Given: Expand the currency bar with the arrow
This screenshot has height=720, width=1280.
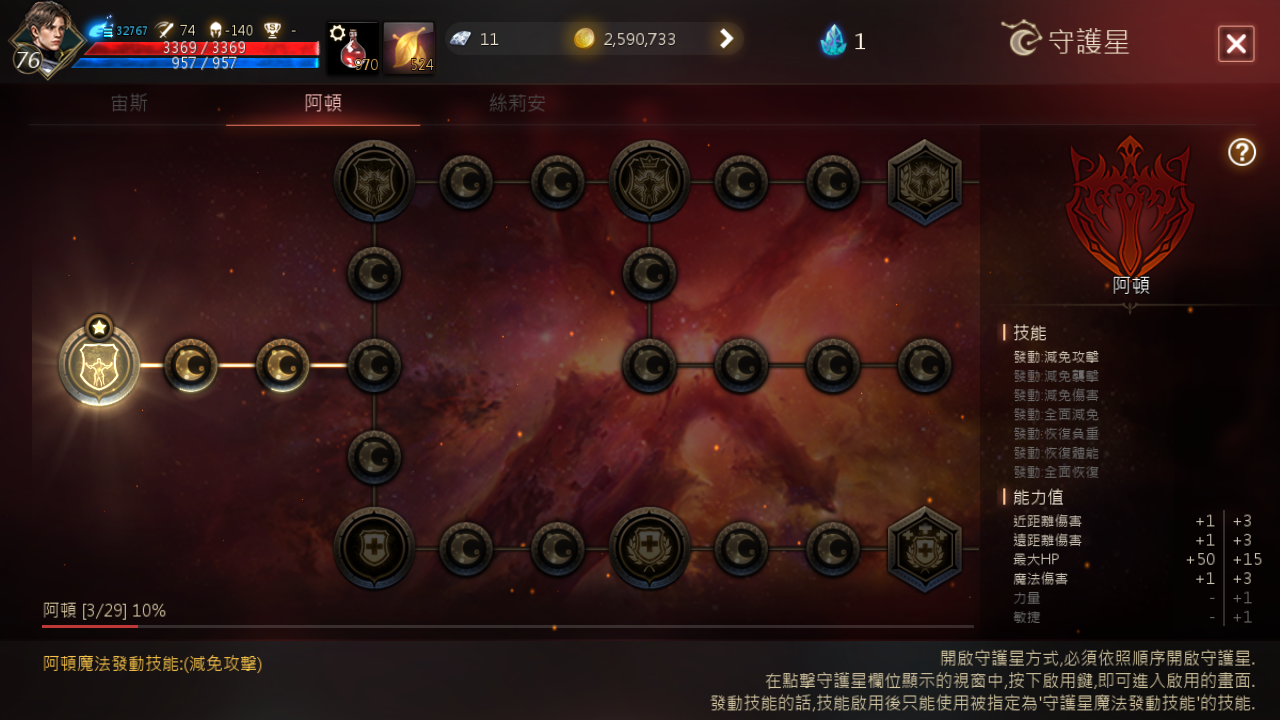Looking at the screenshot, I should [727, 39].
